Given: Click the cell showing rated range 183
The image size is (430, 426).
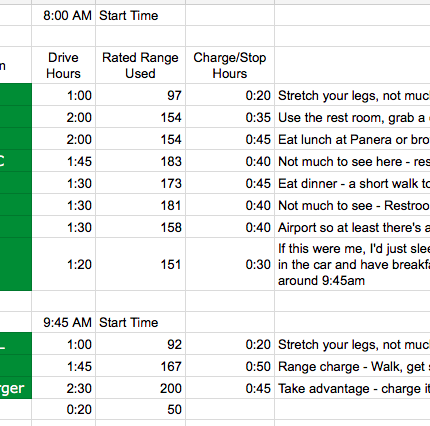Looking at the screenshot, I should (140, 161).
